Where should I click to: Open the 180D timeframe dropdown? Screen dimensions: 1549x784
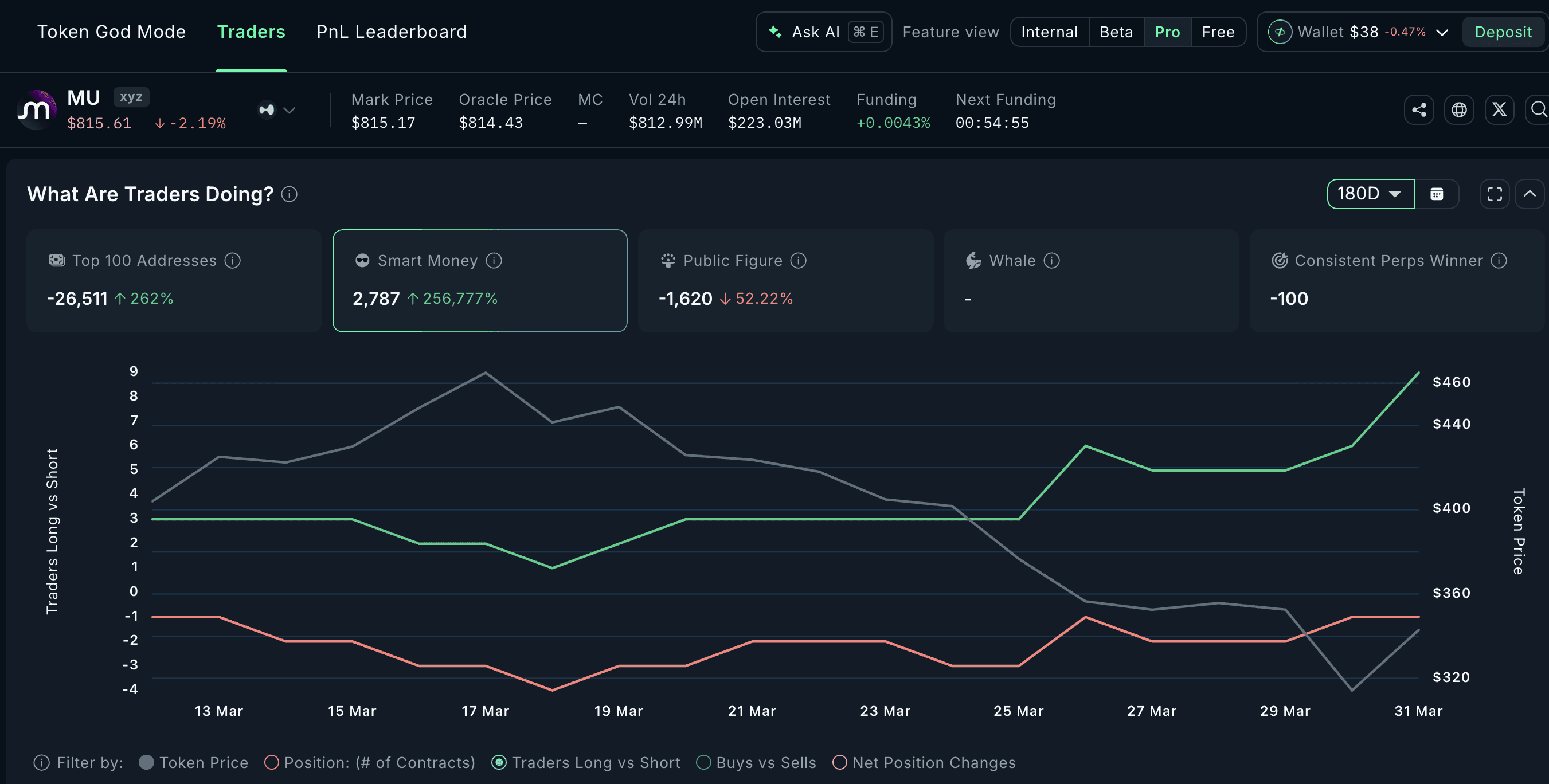click(1370, 194)
